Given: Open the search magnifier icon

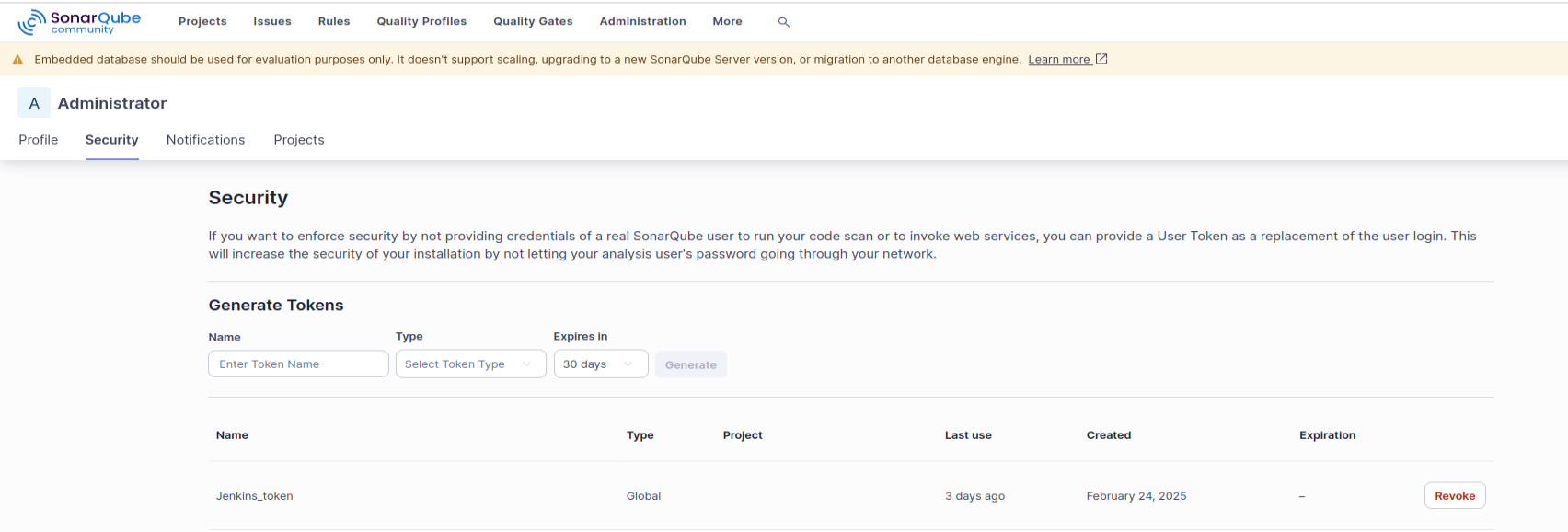Looking at the screenshot, I should [x=784, y=22].
